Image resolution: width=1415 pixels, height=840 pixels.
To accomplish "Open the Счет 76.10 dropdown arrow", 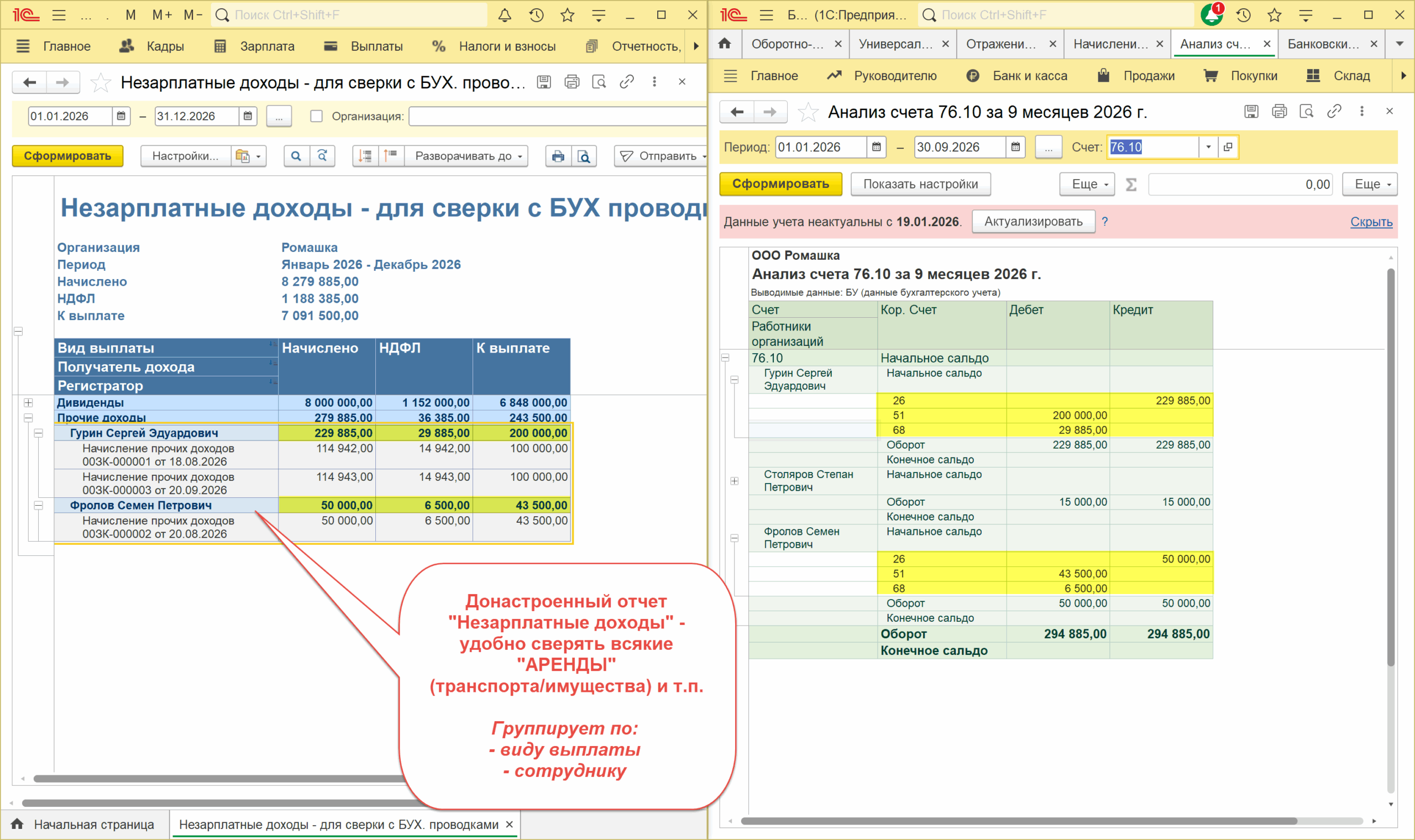I will coord(1208,147).
